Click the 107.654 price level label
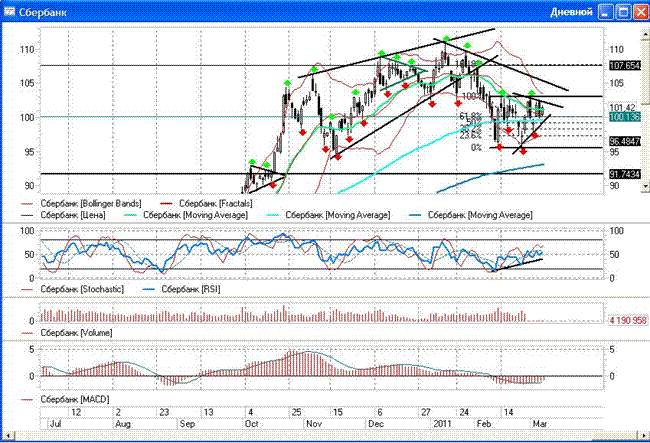The width and height of the screenshot is (650, 443). point(625,65)
